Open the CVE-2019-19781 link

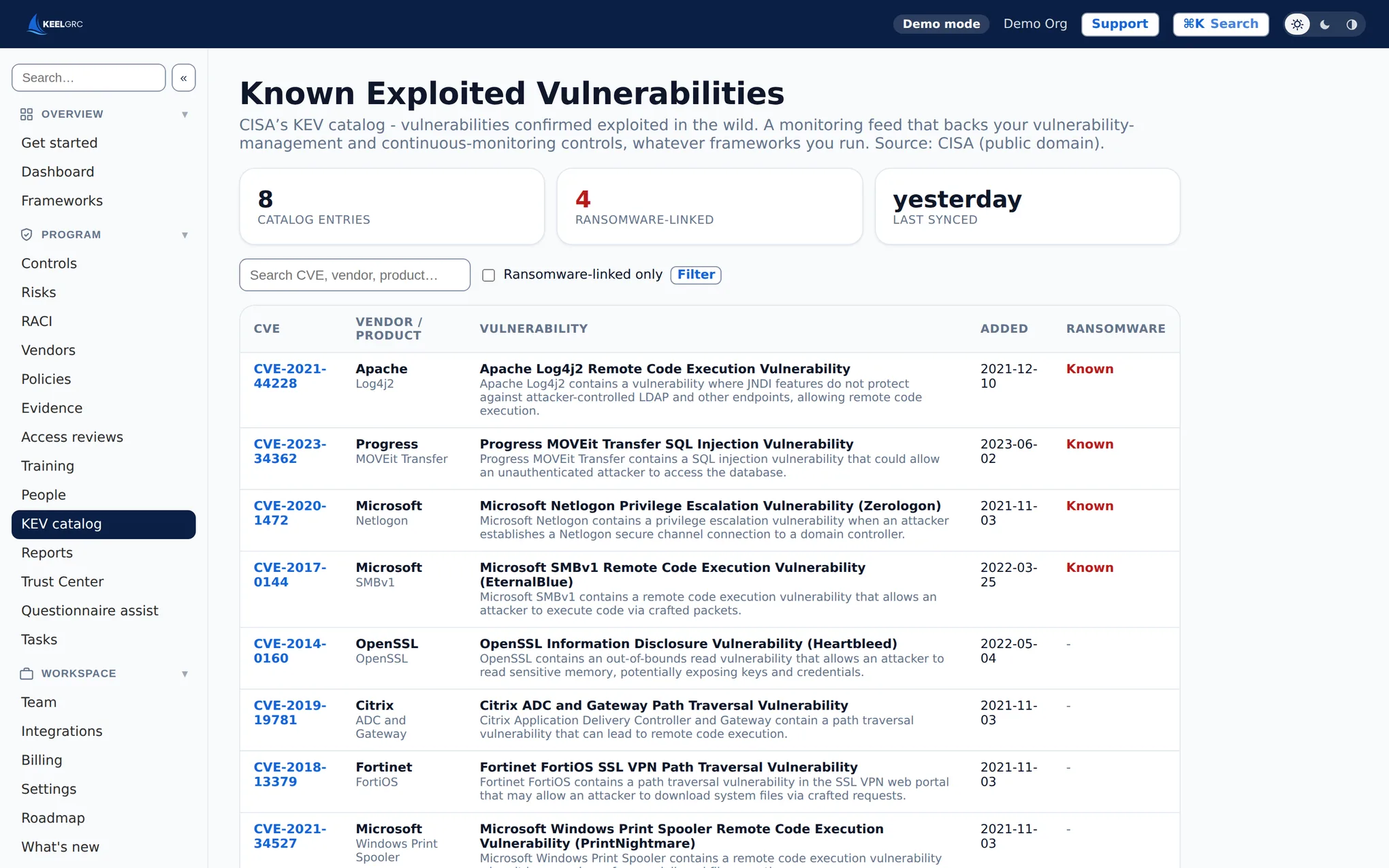point(290,713)
